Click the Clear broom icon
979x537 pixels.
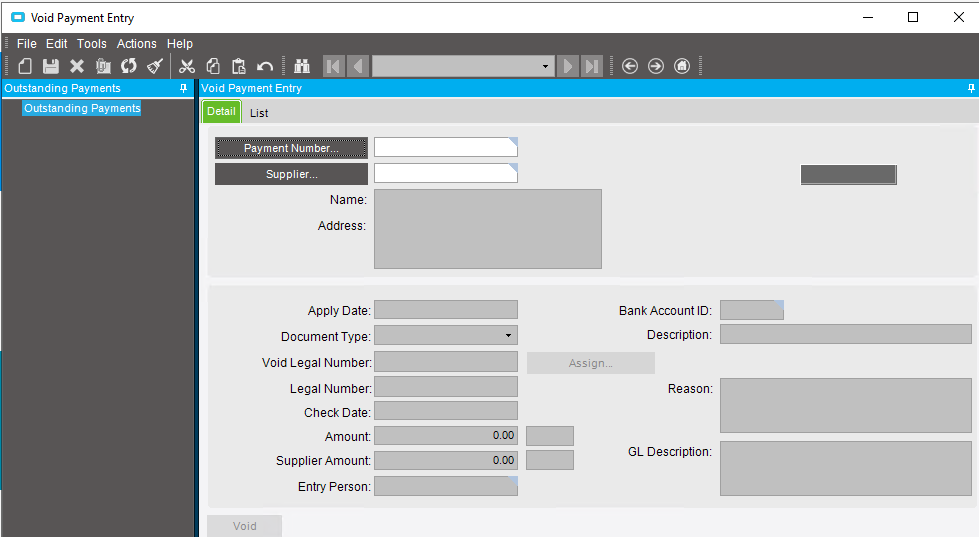pos(155,66)
